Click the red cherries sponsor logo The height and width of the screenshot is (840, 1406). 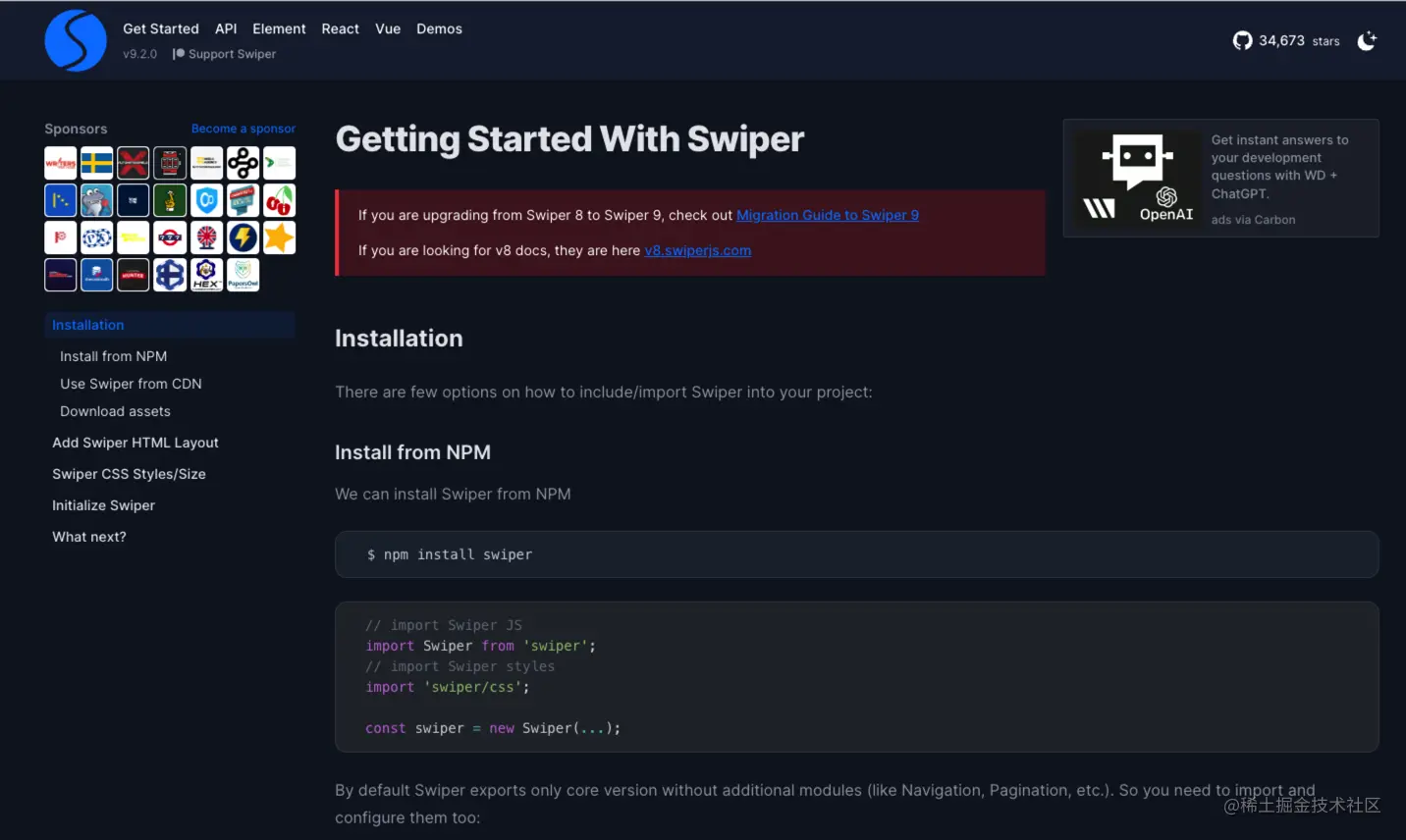coord(280,200)
